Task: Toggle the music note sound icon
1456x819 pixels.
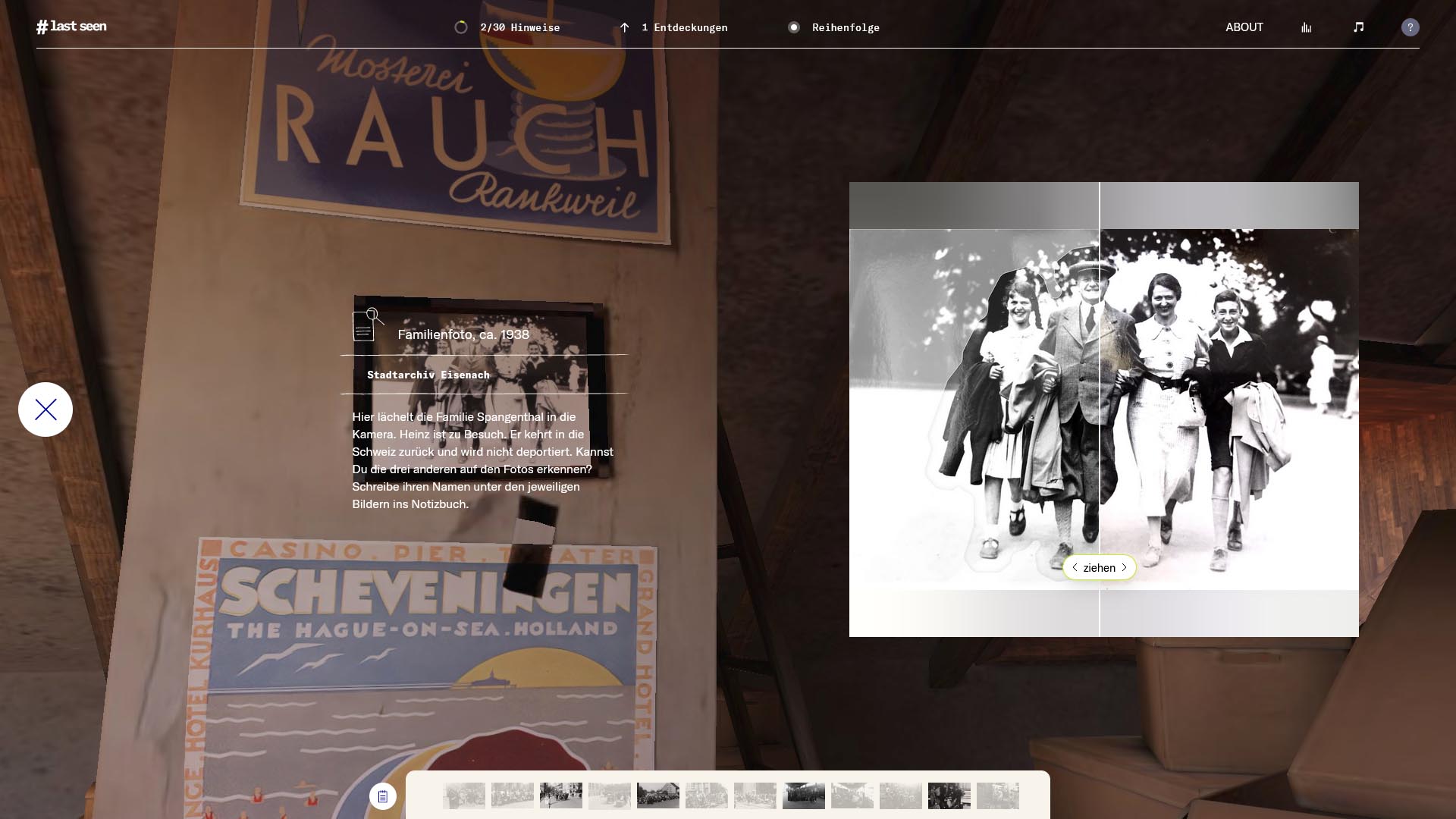Action: pyautogui.click(x=1358, y=27)
